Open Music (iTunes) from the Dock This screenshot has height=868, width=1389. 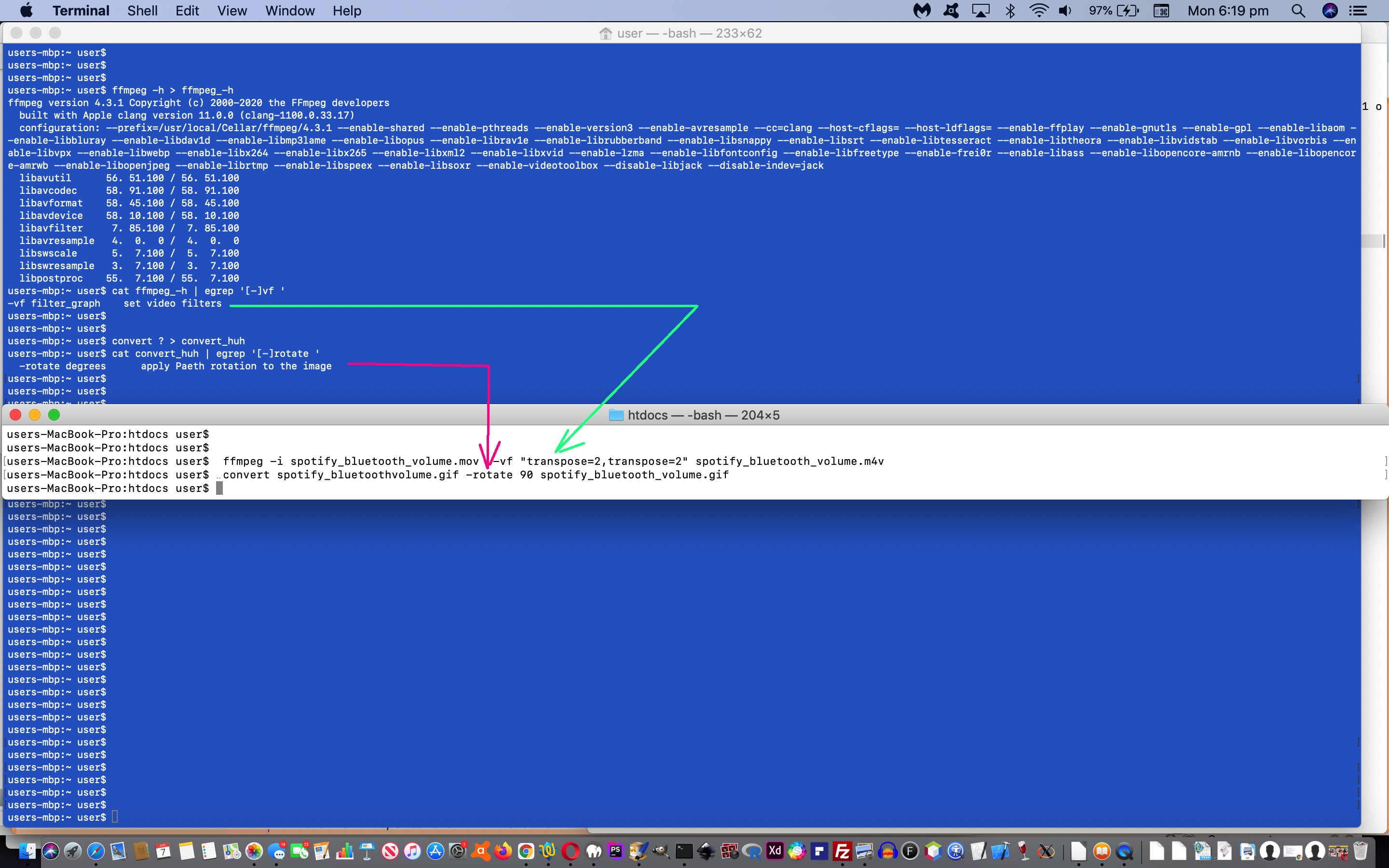click(x=412, y=851)
